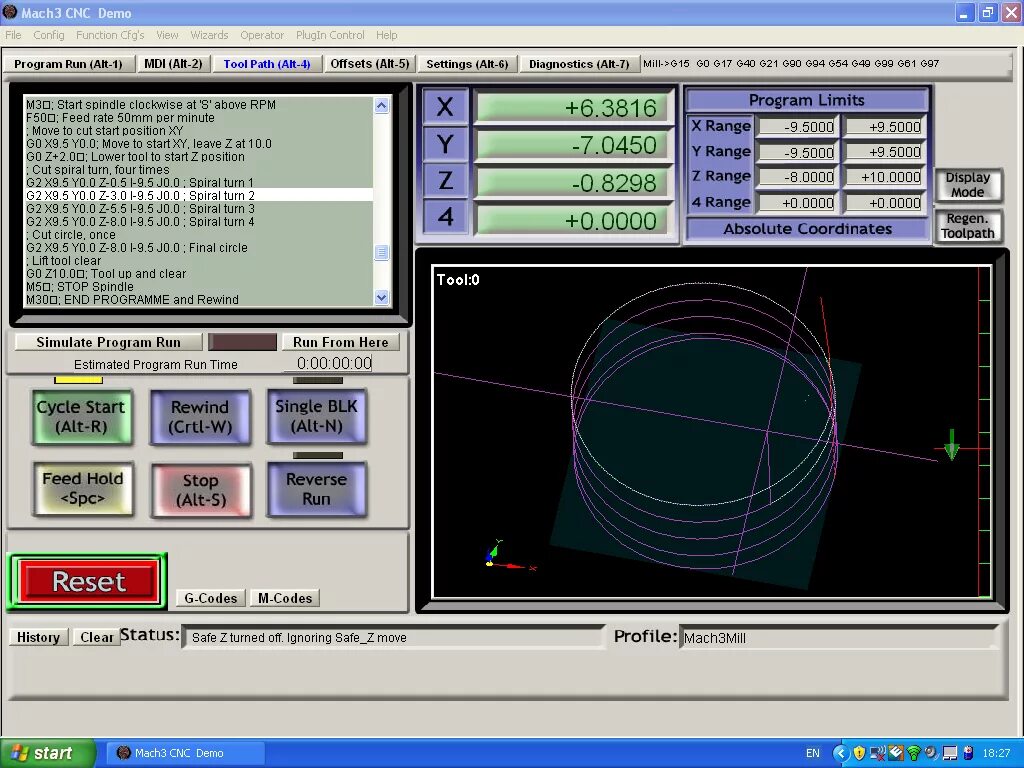This screenshot has width=1024, height=768.
Task: Click Rewind (Ctrl-W) button
Action: click(x=200, y=417)
